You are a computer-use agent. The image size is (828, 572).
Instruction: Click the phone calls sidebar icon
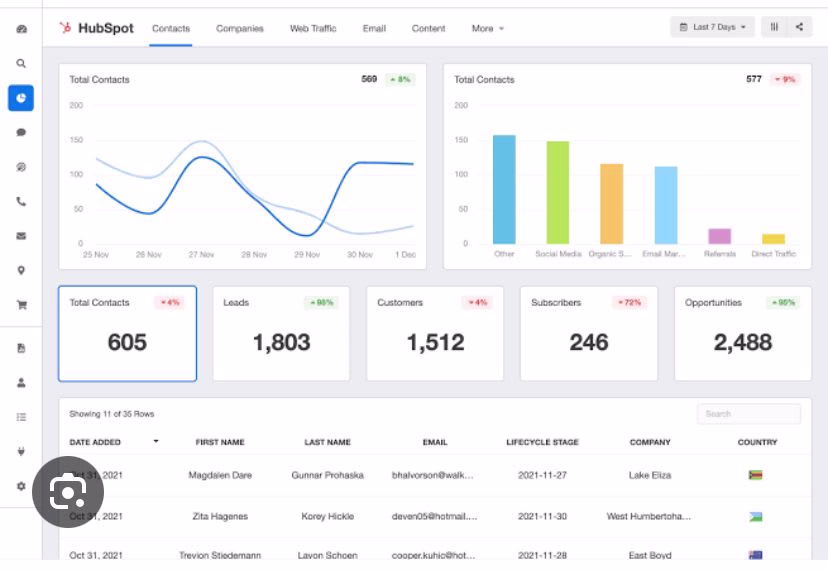(21, 201)
